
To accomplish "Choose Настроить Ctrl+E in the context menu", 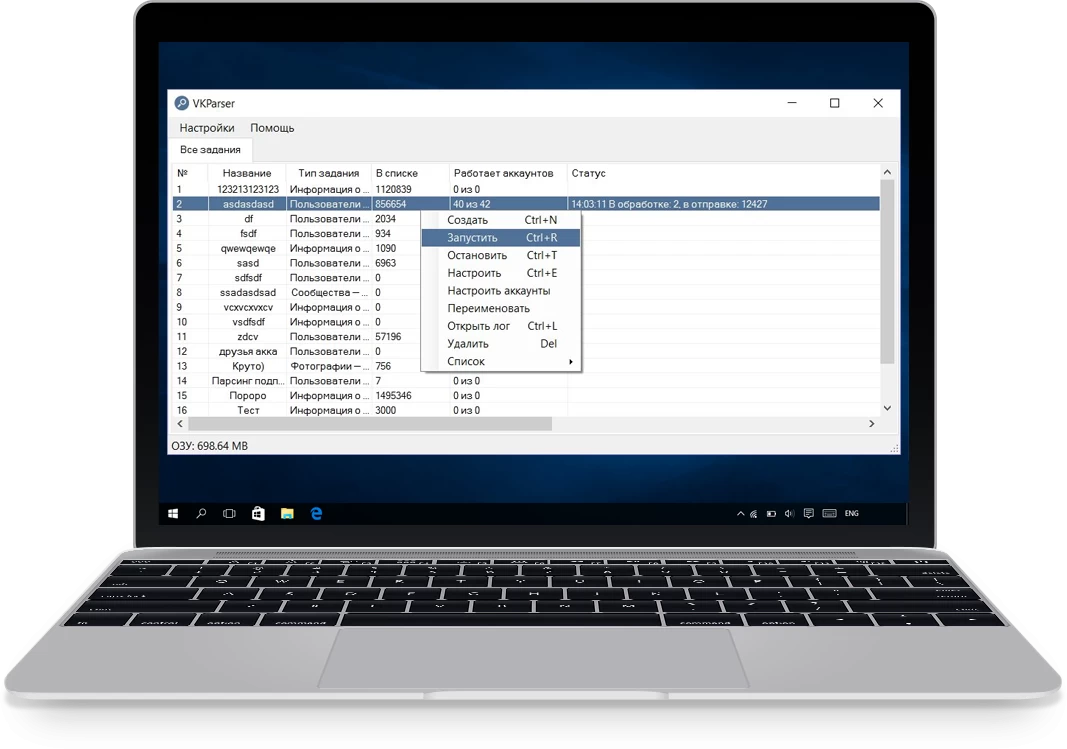I will (x=501, y=273).
